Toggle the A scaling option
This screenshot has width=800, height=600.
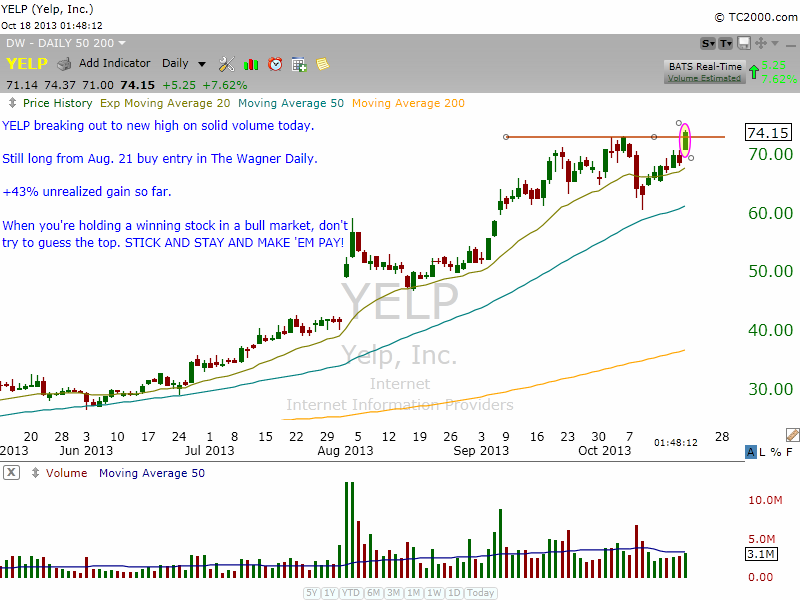pos(751,452)
